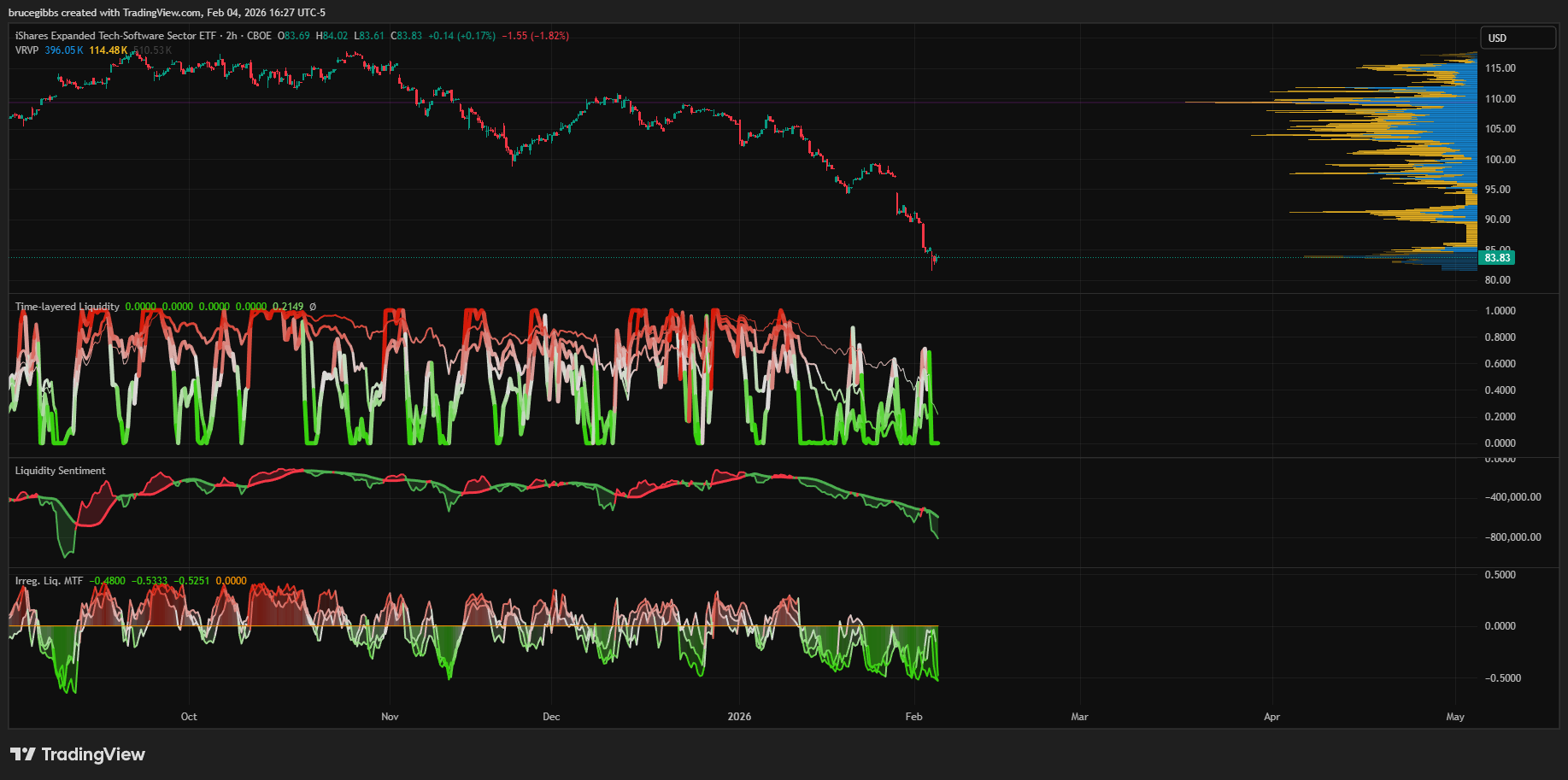
Task: Click the red -1.55 (-1.82%) change value
Action: tap(535, 36)
